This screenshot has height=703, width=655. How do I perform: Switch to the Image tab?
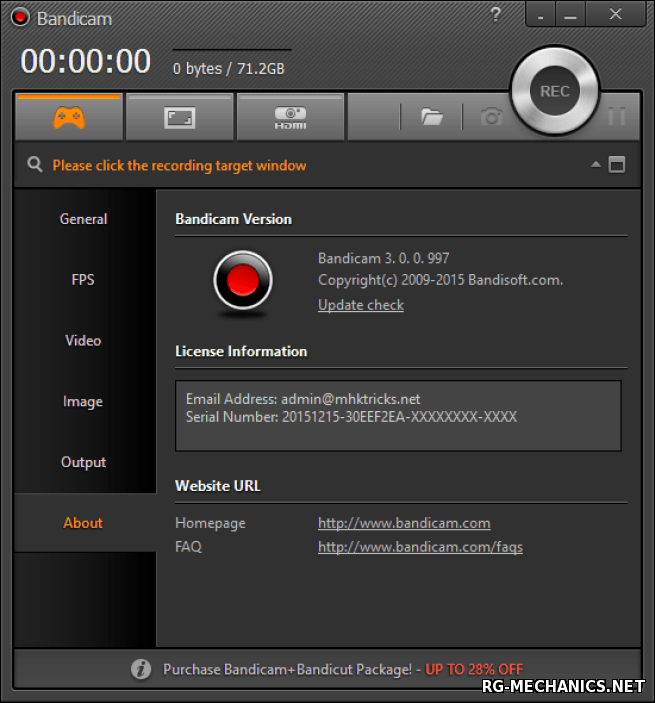coord(84,402)
